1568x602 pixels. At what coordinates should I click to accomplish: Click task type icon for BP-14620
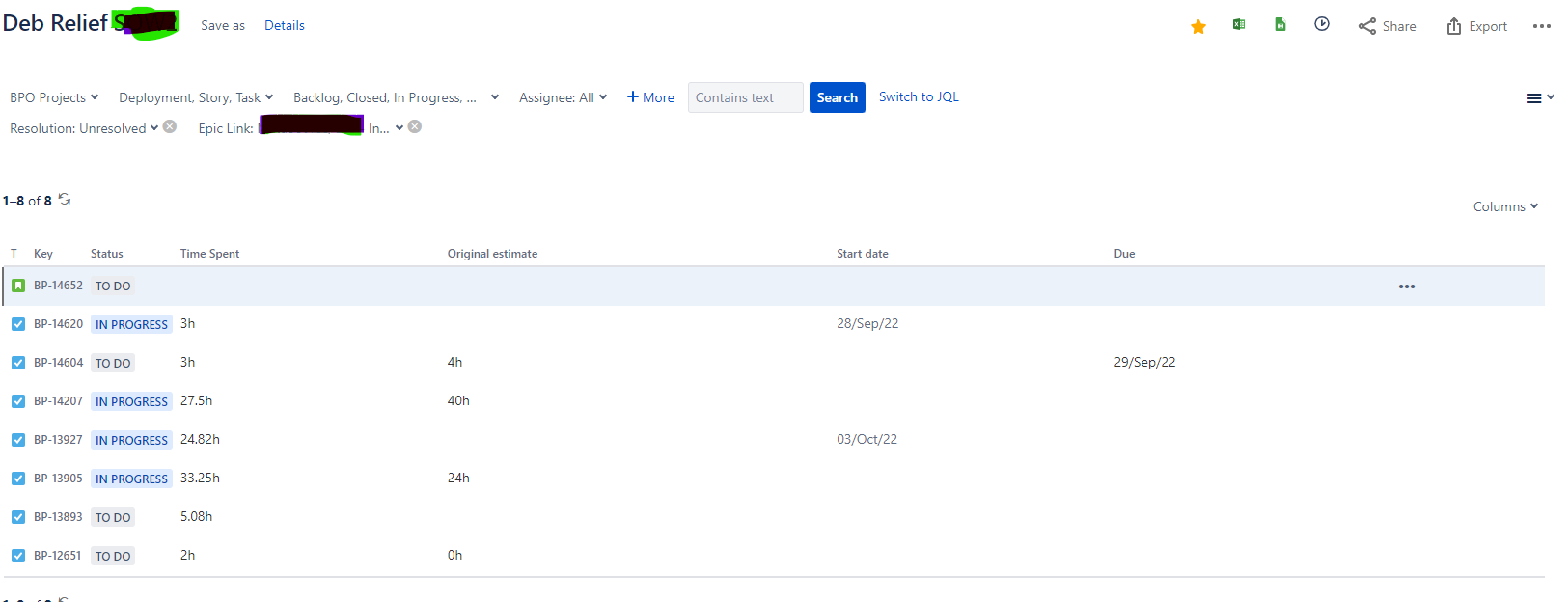pyautogui.click(x=18, y=324)
